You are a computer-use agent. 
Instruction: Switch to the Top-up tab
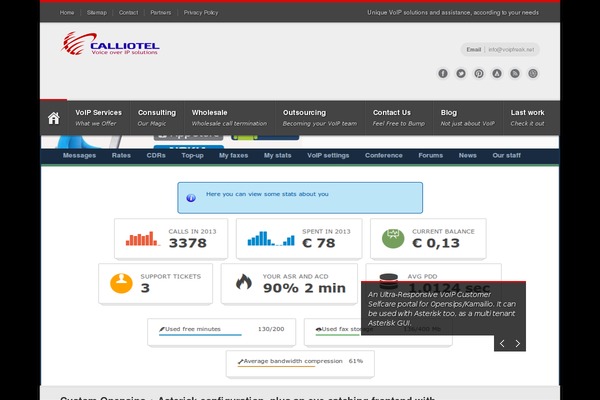tap(192, 155)
